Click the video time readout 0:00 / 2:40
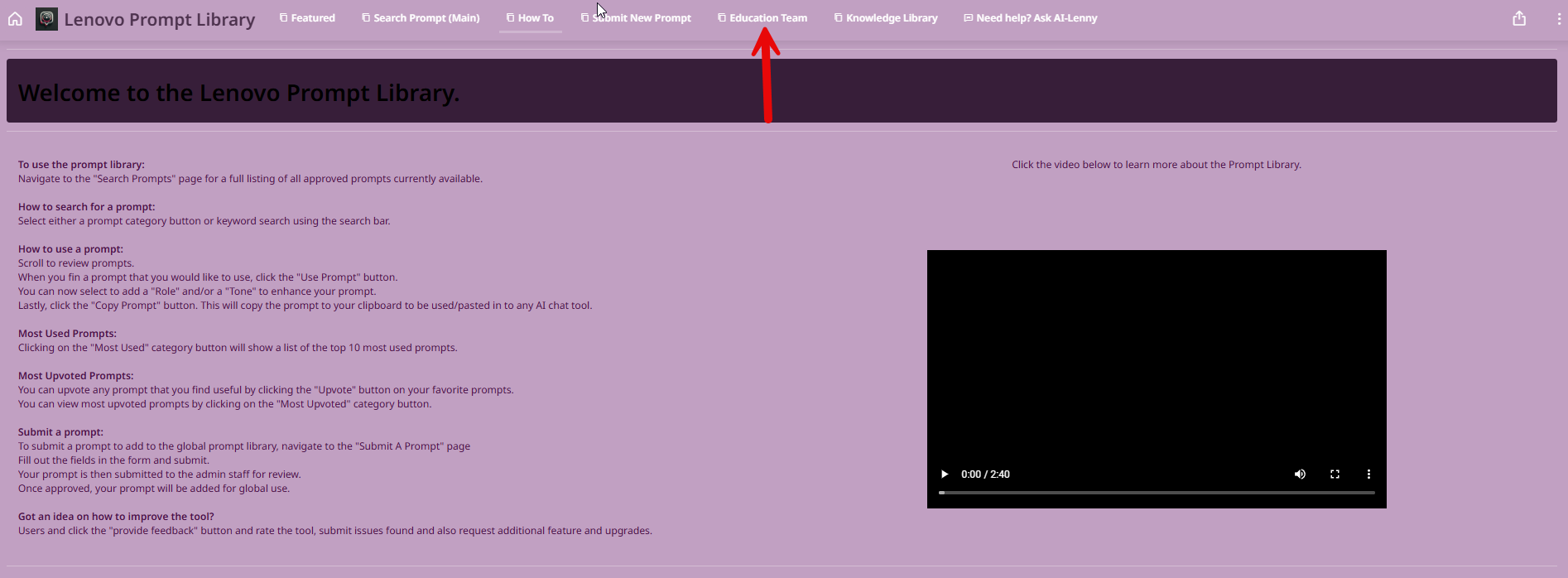Image resolution: width=1568 pixels, height=578 pixels. click(985, 474)
